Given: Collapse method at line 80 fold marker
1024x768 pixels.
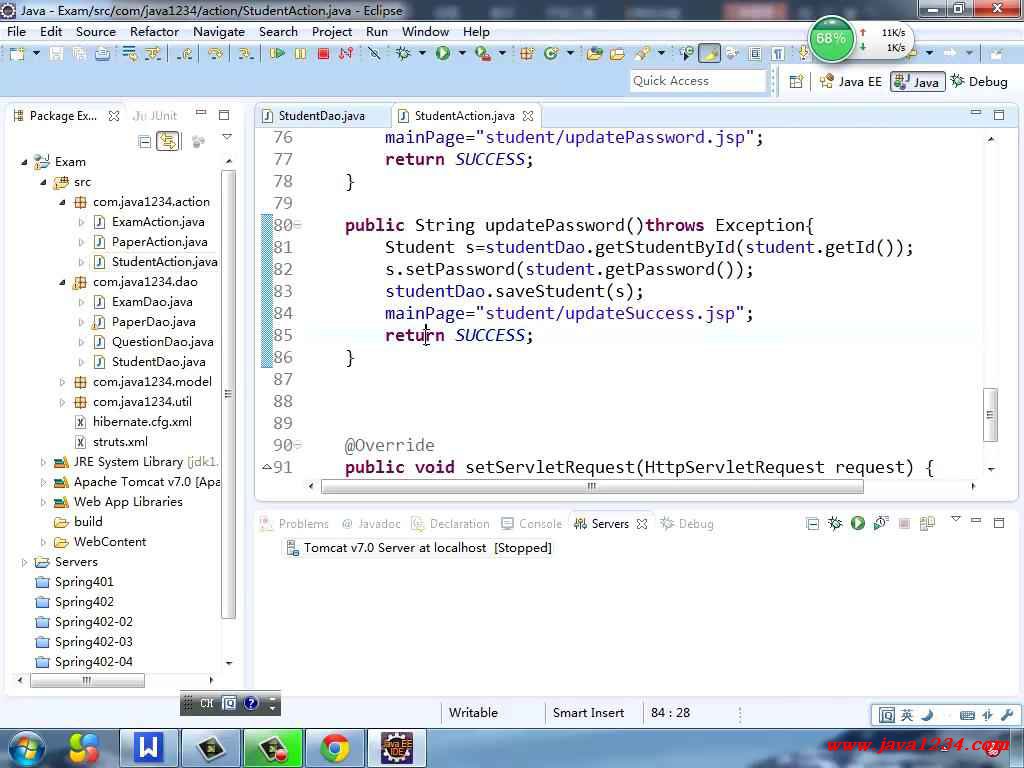Looking at the screenshot, I should pyautogui.click(x=298, y=225).
